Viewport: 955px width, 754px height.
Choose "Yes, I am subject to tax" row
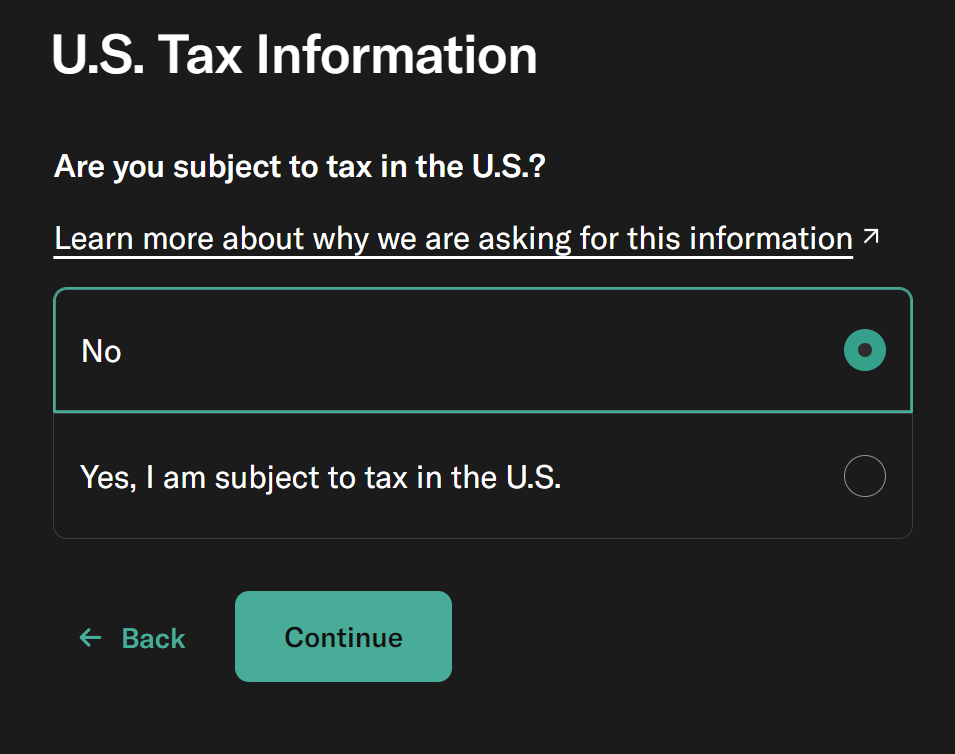482,476
